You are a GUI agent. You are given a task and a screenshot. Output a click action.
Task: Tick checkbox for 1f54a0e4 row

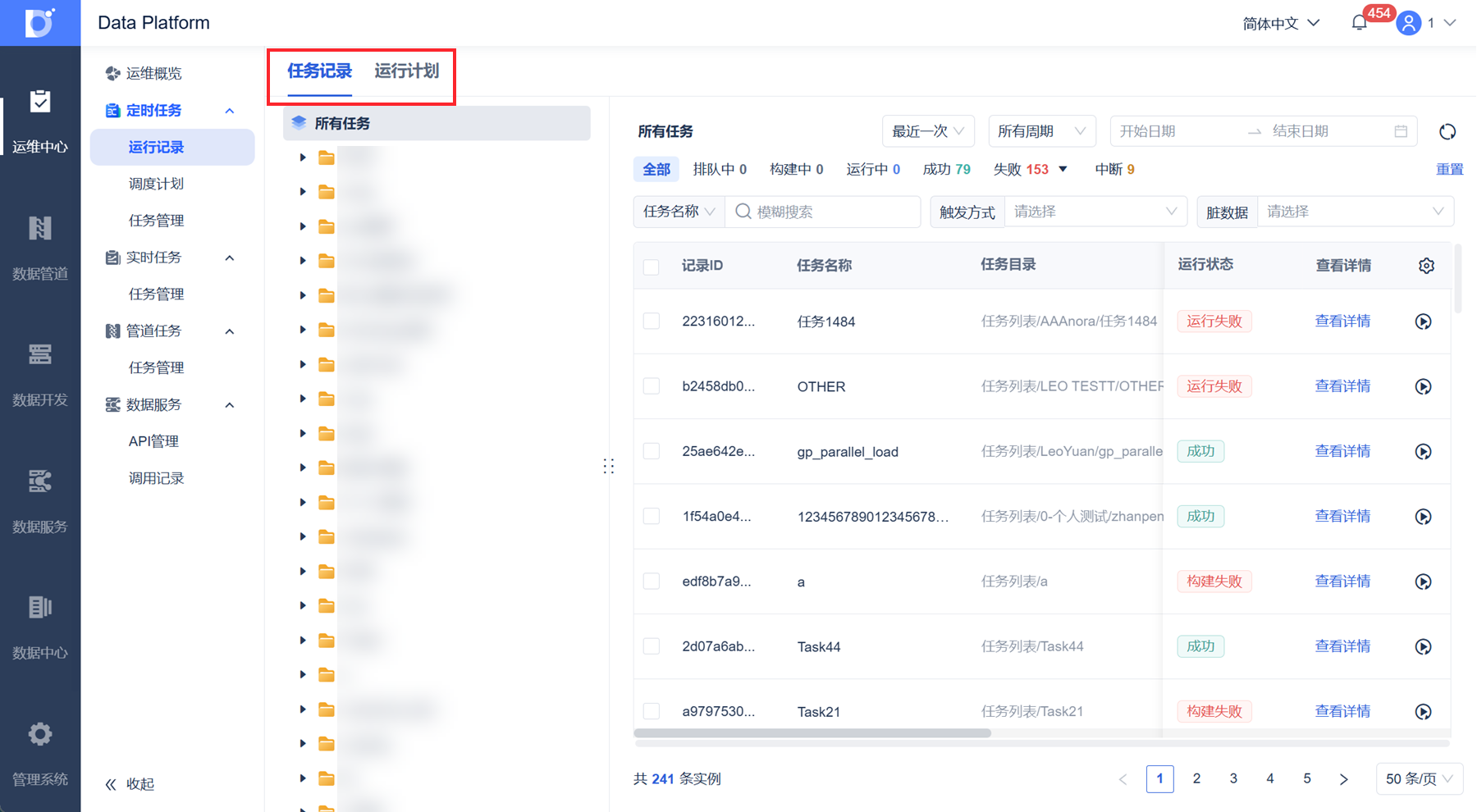tap(652, 516)
